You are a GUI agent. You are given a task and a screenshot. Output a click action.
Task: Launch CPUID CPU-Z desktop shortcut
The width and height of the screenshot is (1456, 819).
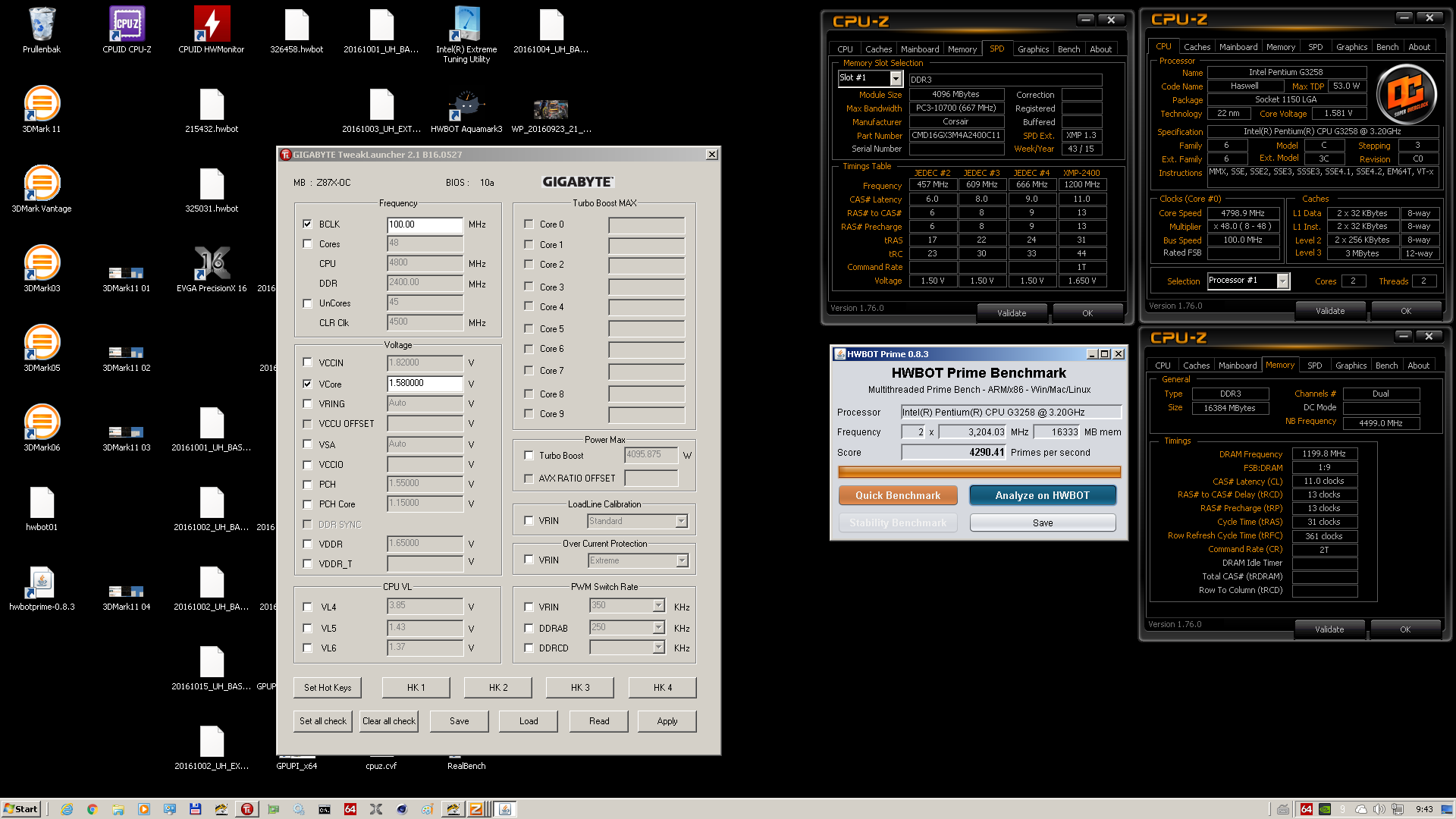point(127,30)
